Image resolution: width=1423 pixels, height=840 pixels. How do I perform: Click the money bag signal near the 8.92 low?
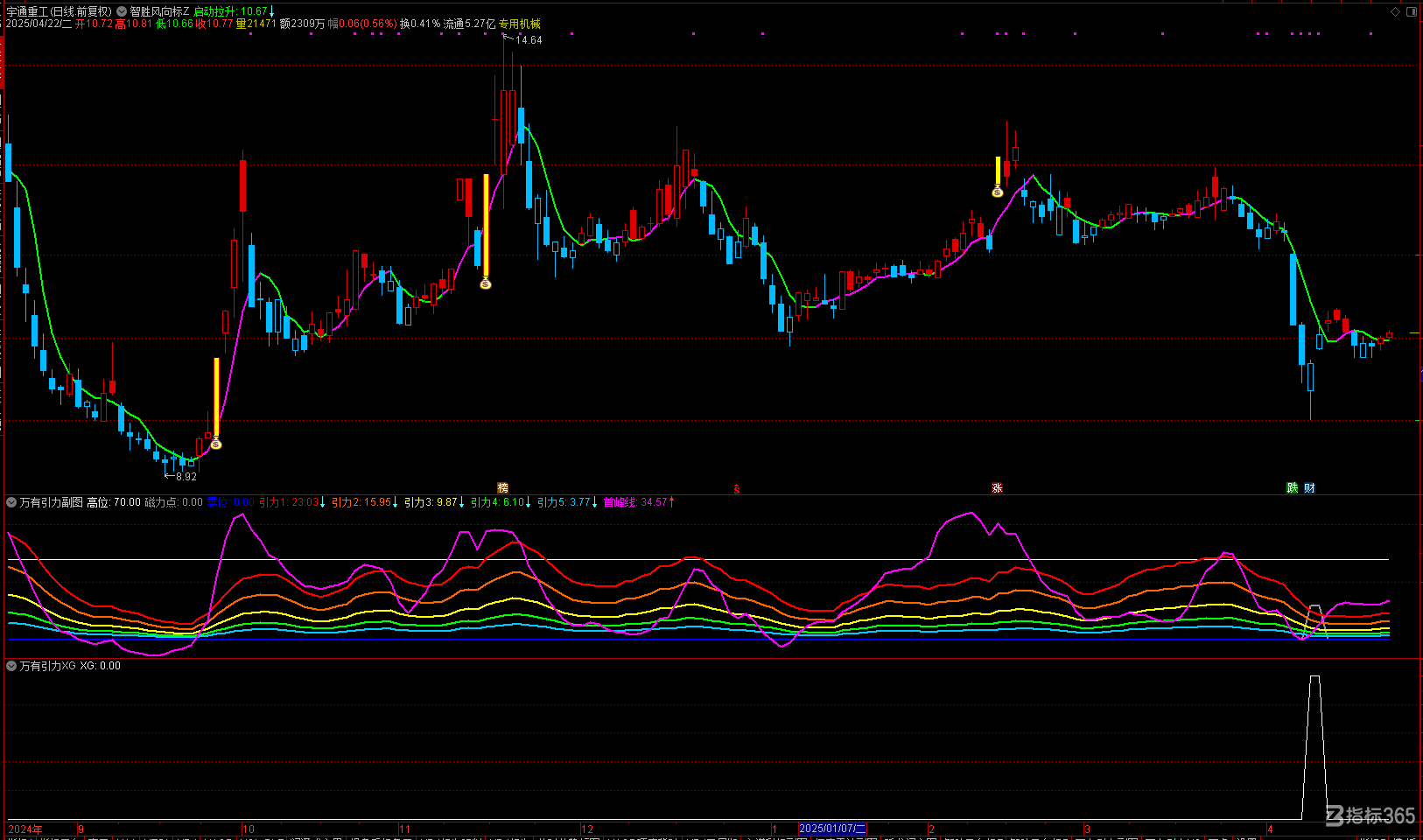pos(216,444)
